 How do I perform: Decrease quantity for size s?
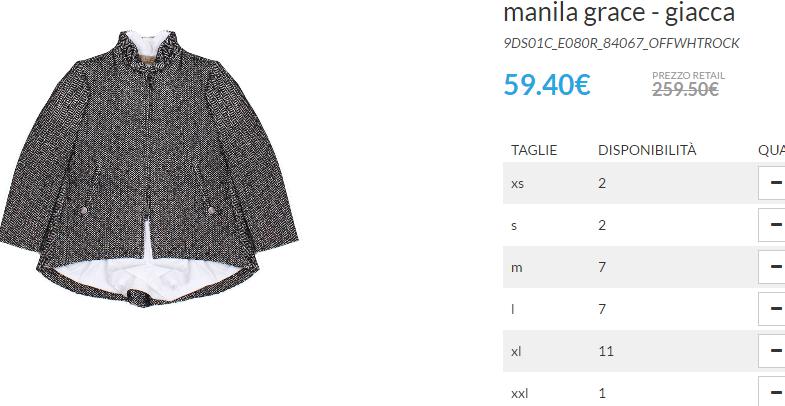[773, 225]
